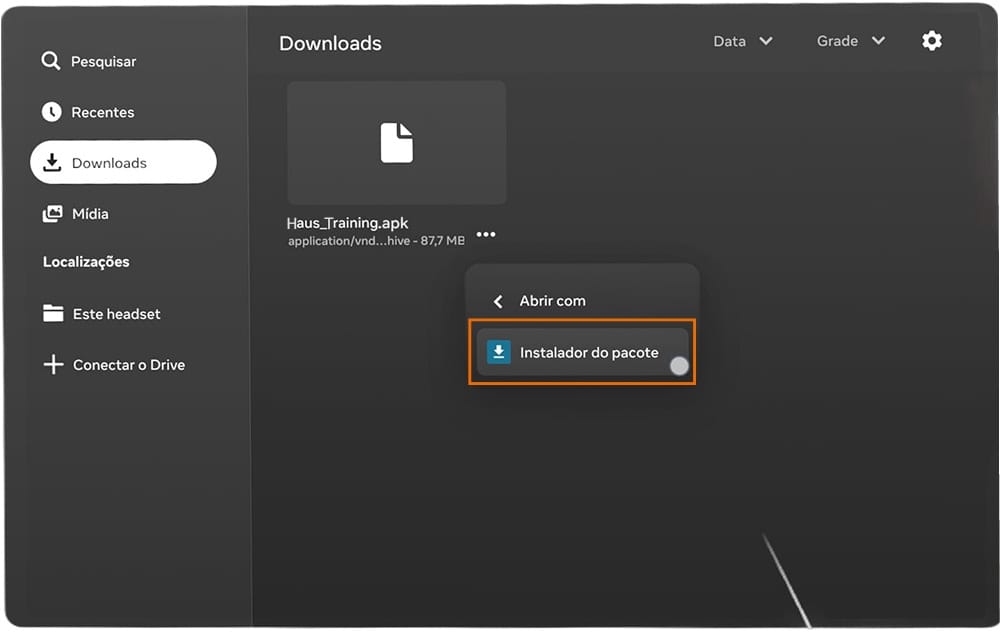Viewport: 1000px width, 634px height.
Task: Expand the Data sort dropdown
Action: tap(743, 41)
